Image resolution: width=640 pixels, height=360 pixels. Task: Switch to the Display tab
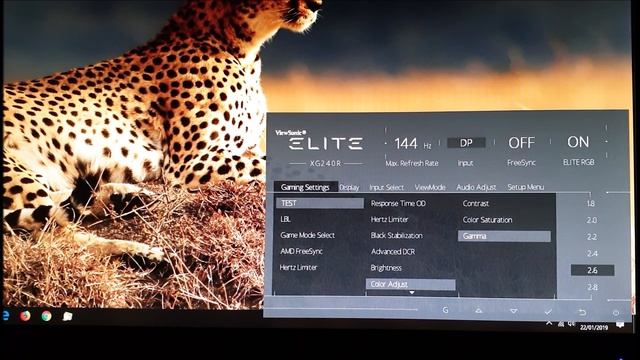[x=349, y=187]
